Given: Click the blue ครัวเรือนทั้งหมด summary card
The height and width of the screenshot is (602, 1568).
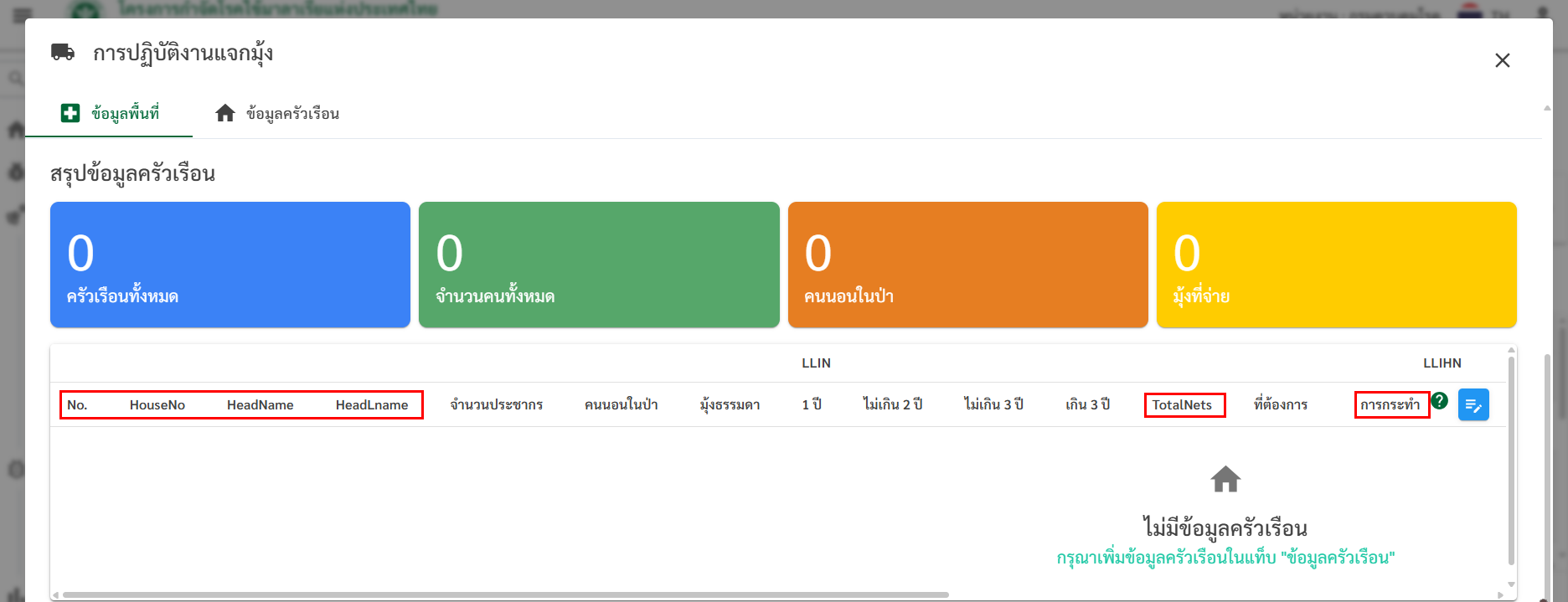Looking at the screenshot, I should [x=230, y=265].
